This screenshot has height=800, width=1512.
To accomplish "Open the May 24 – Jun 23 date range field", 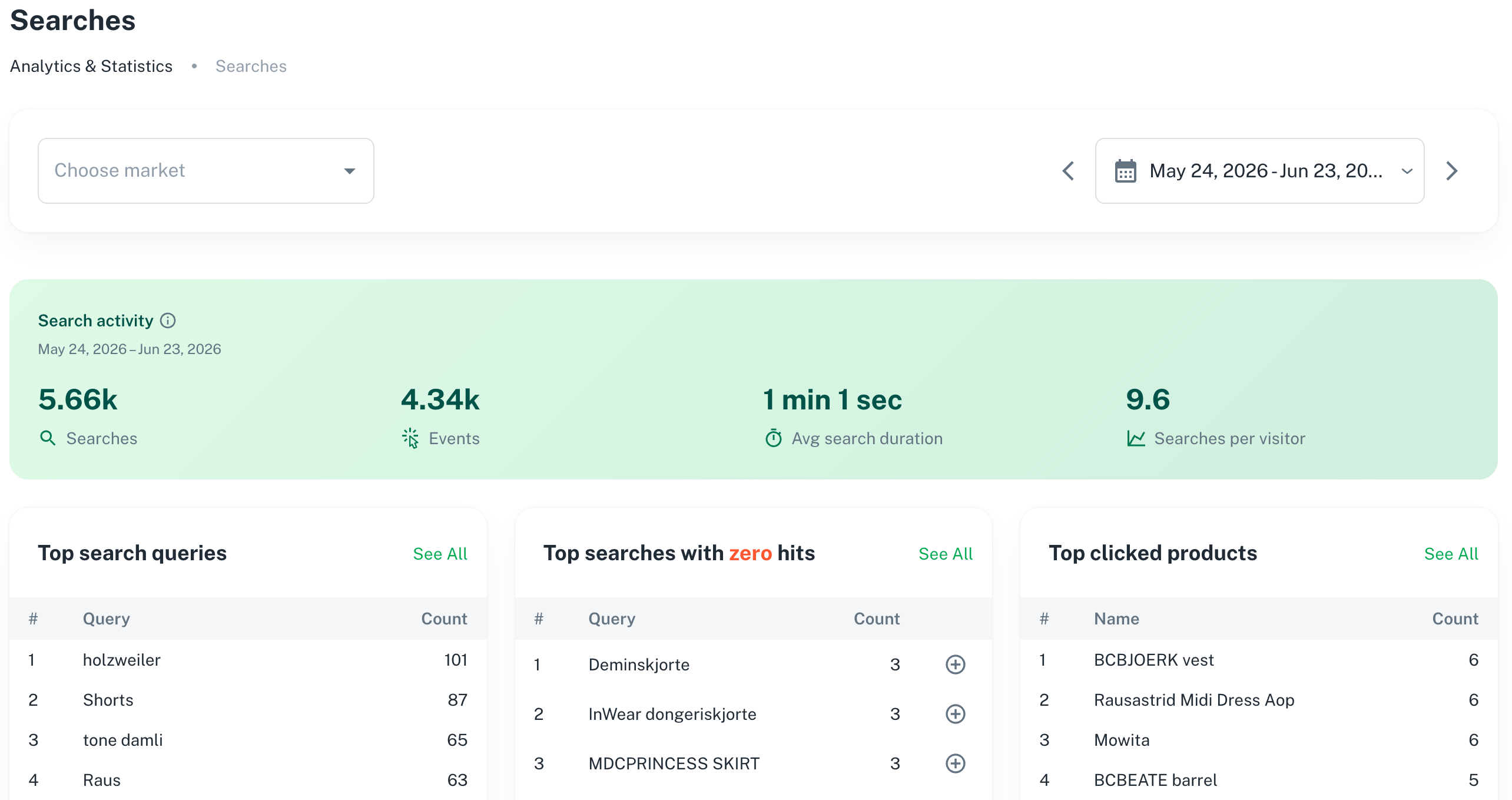I will click(1259, 171).
